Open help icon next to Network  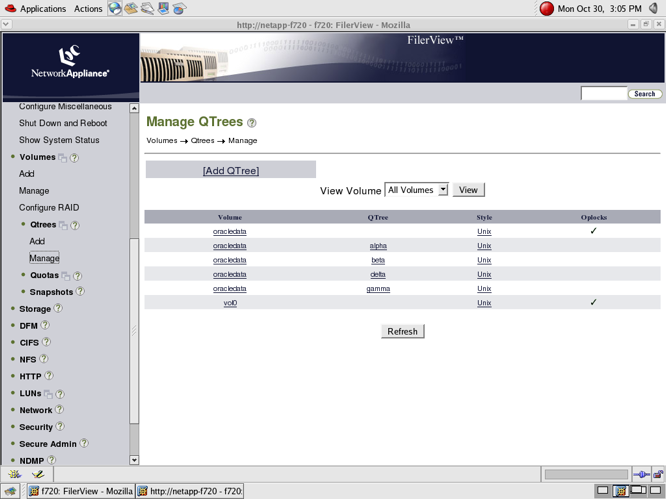[59, 409]
